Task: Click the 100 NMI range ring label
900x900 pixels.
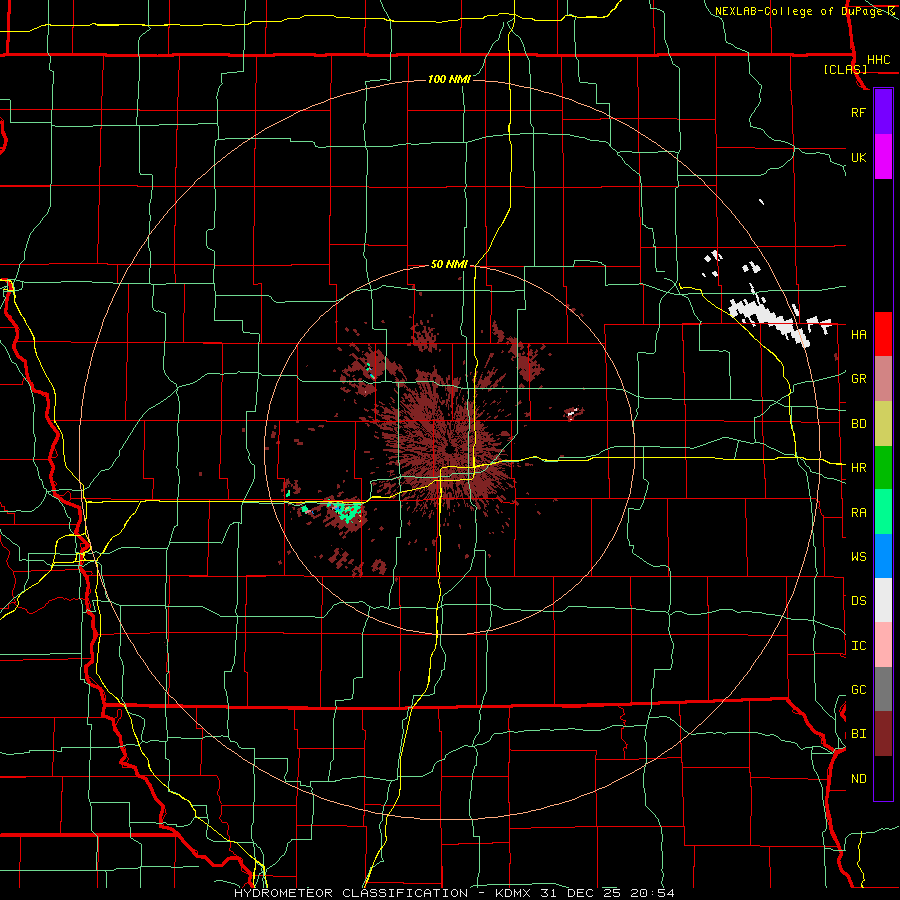Action: [x=449, y=79]
